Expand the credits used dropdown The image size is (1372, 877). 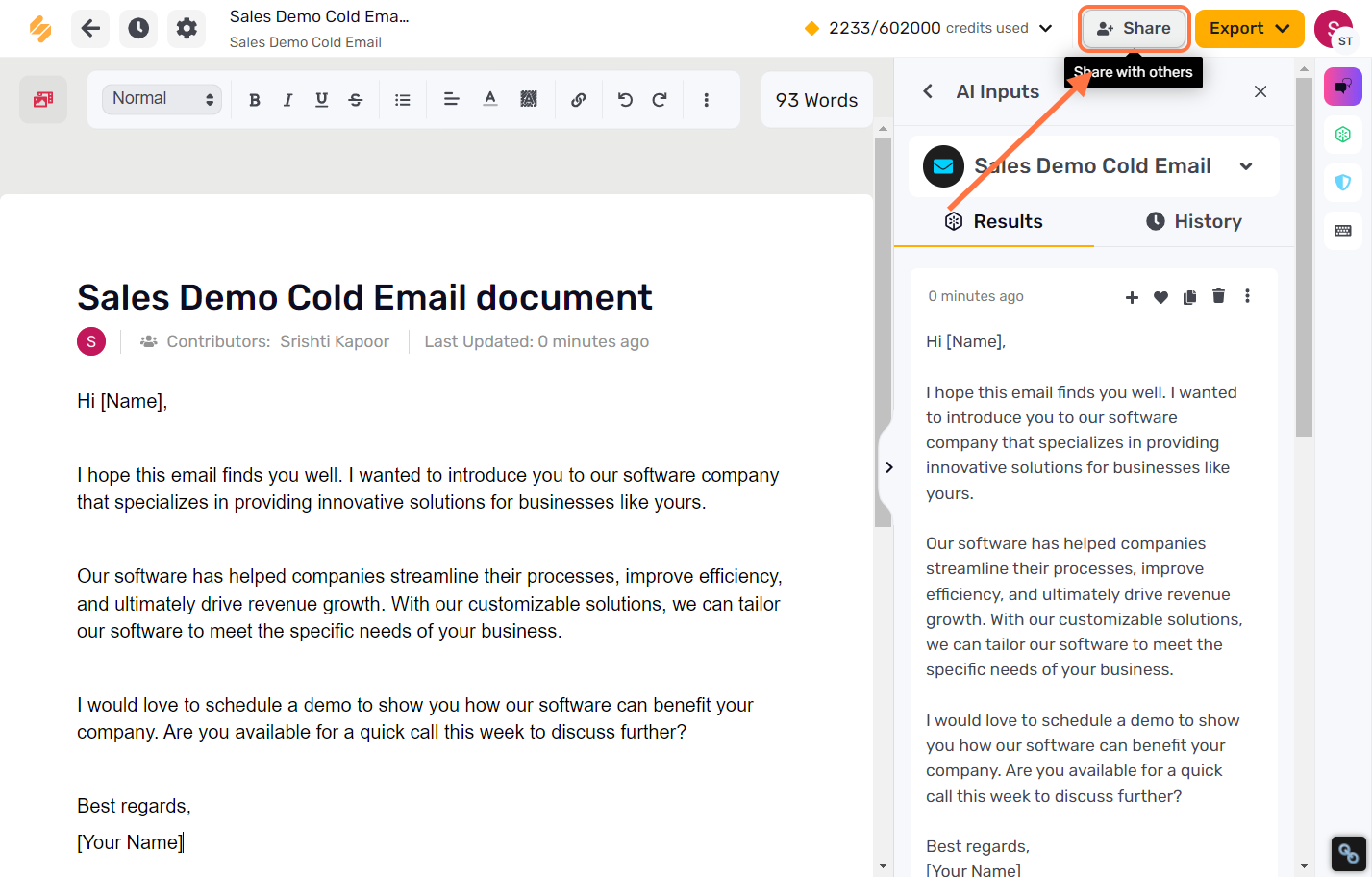coord(1046,28)
